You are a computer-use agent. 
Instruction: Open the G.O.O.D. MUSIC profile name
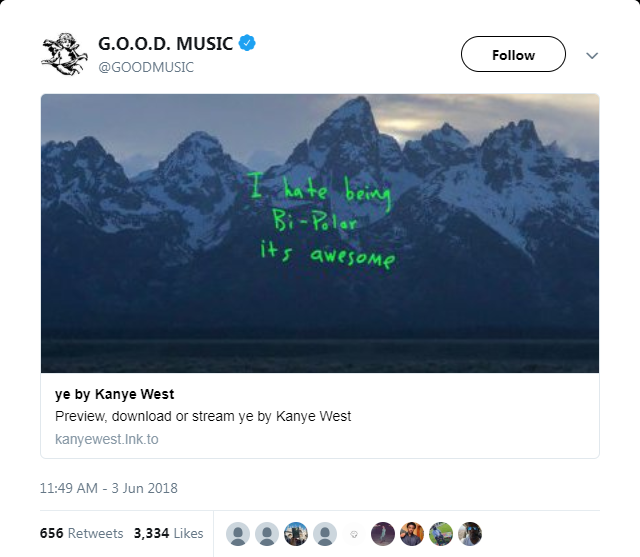click(x=165, y=44)
